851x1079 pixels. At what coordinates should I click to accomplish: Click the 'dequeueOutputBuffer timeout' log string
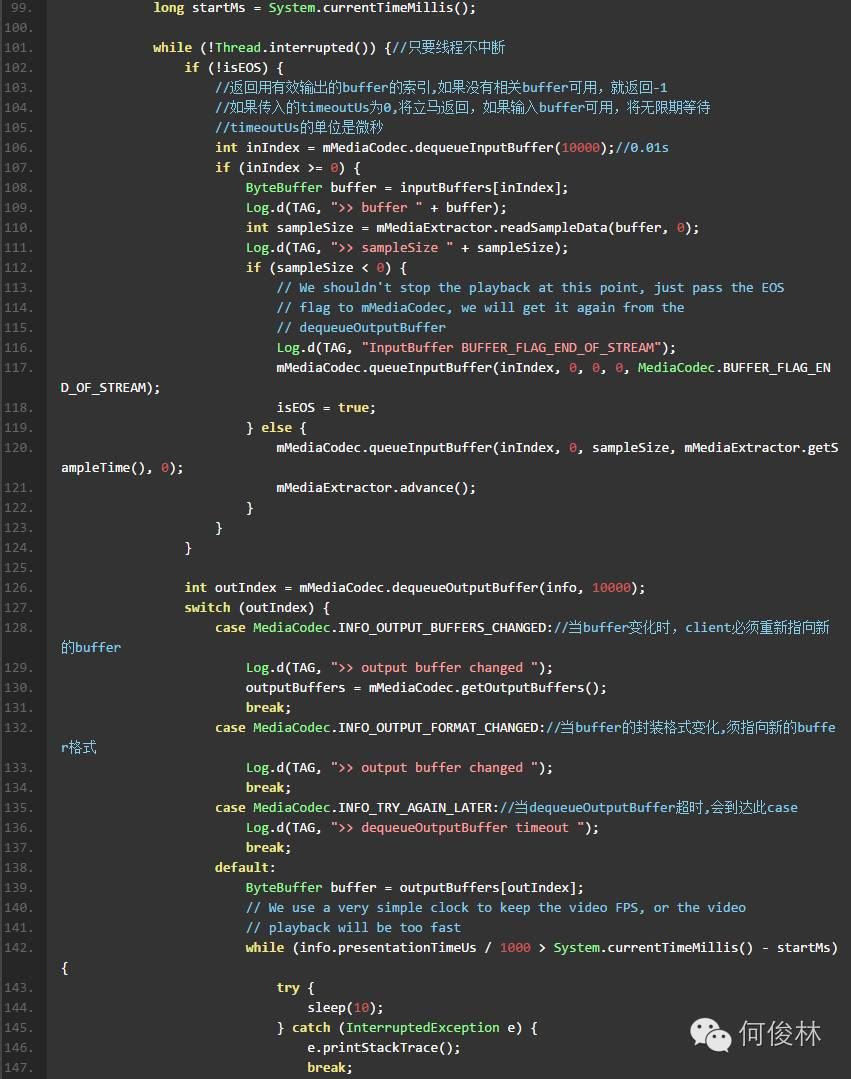pos(465,827)
